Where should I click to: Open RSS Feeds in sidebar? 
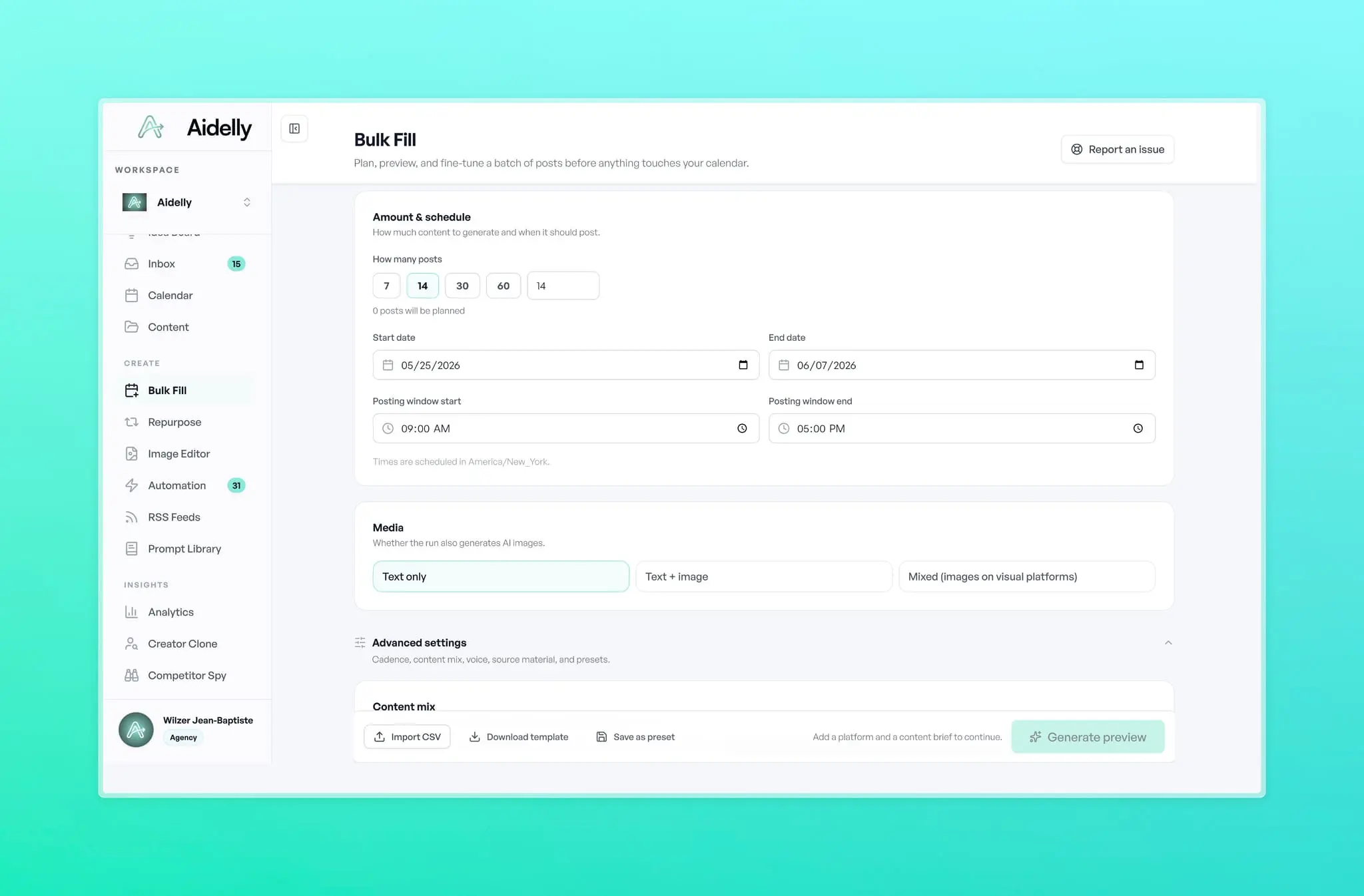tap(186, 517)
